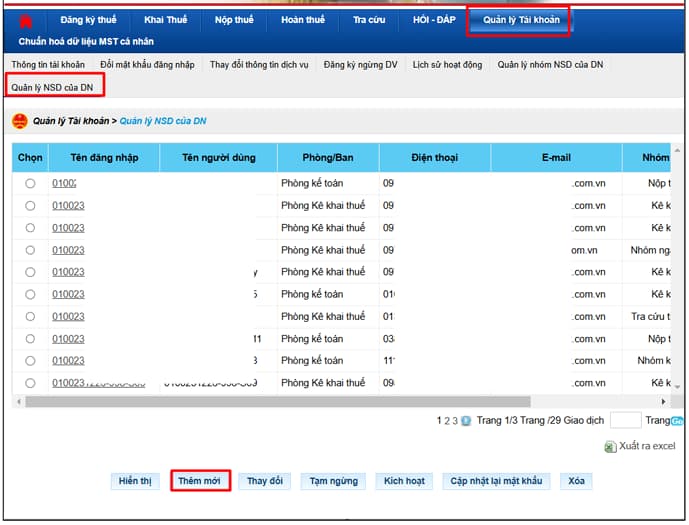Open the Lịch sử hoạt động tab
This screenshot has height=525, width=689.
pos(447,65)
